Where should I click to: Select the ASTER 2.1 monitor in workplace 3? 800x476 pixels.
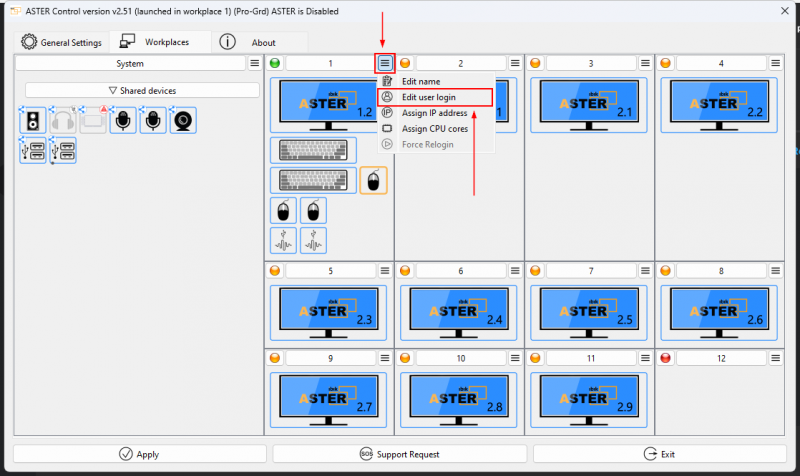[589, 105]
